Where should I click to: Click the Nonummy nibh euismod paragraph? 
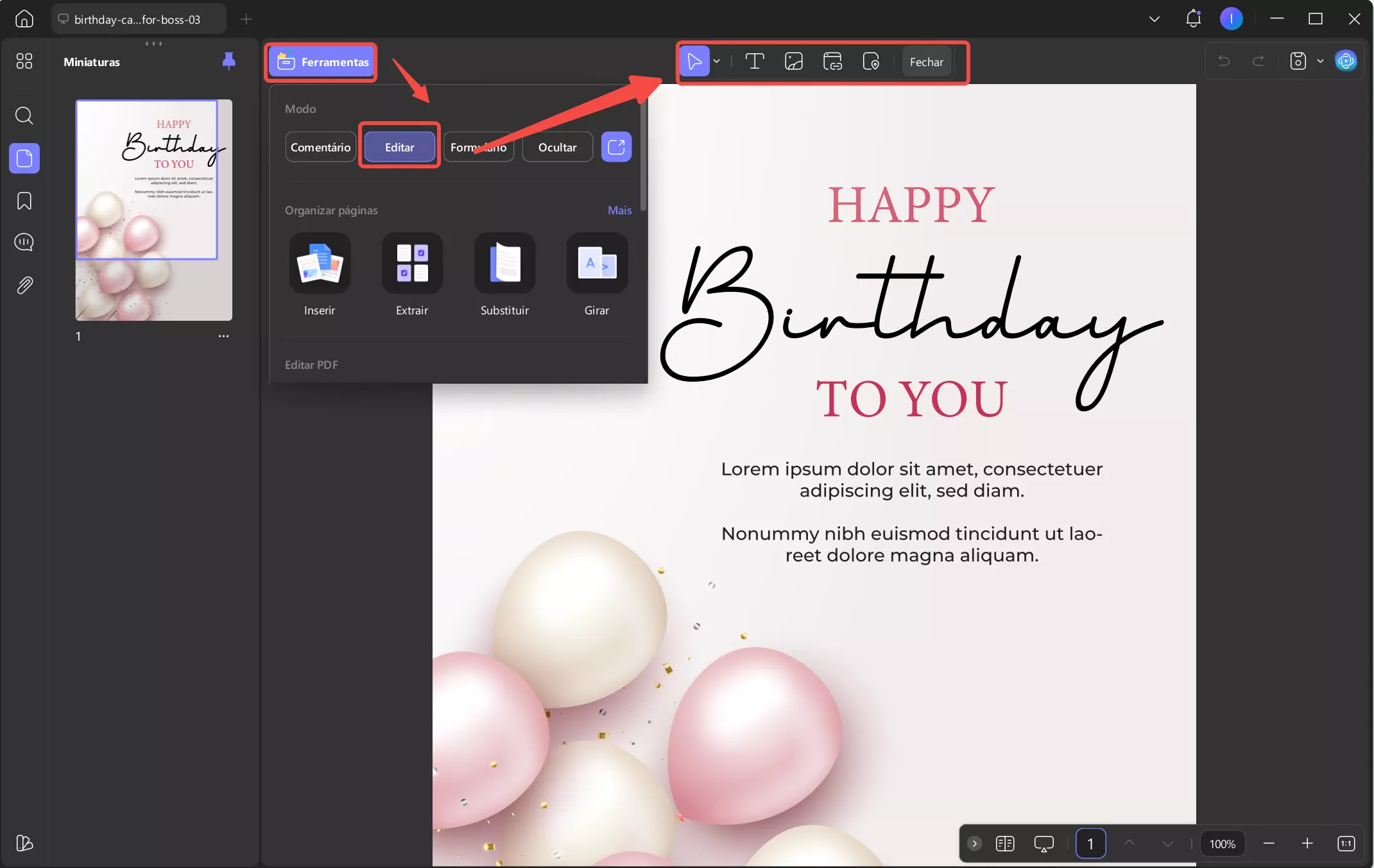click(911, 544)
